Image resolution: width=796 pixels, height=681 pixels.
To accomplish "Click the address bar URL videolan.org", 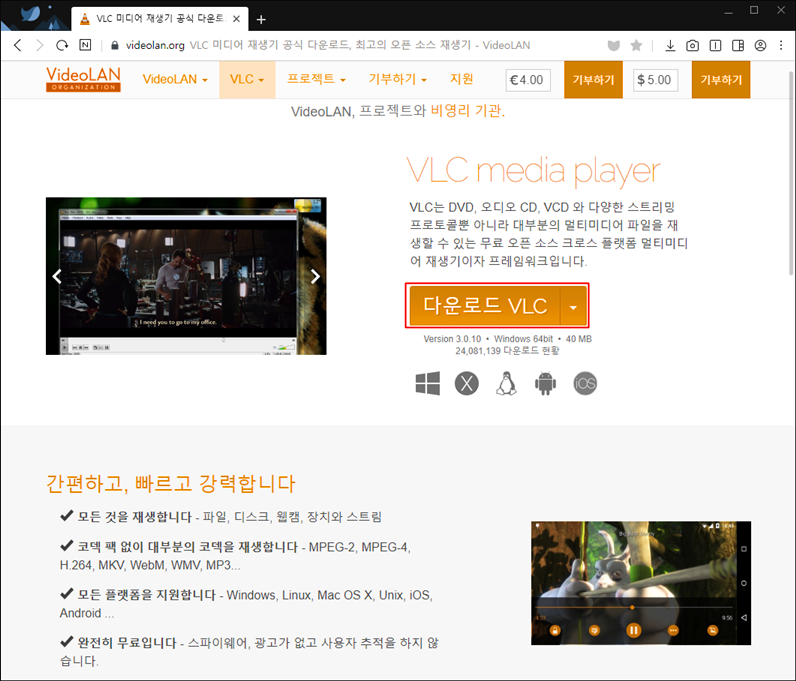I will pyautogui.click(x=155, y=45).
